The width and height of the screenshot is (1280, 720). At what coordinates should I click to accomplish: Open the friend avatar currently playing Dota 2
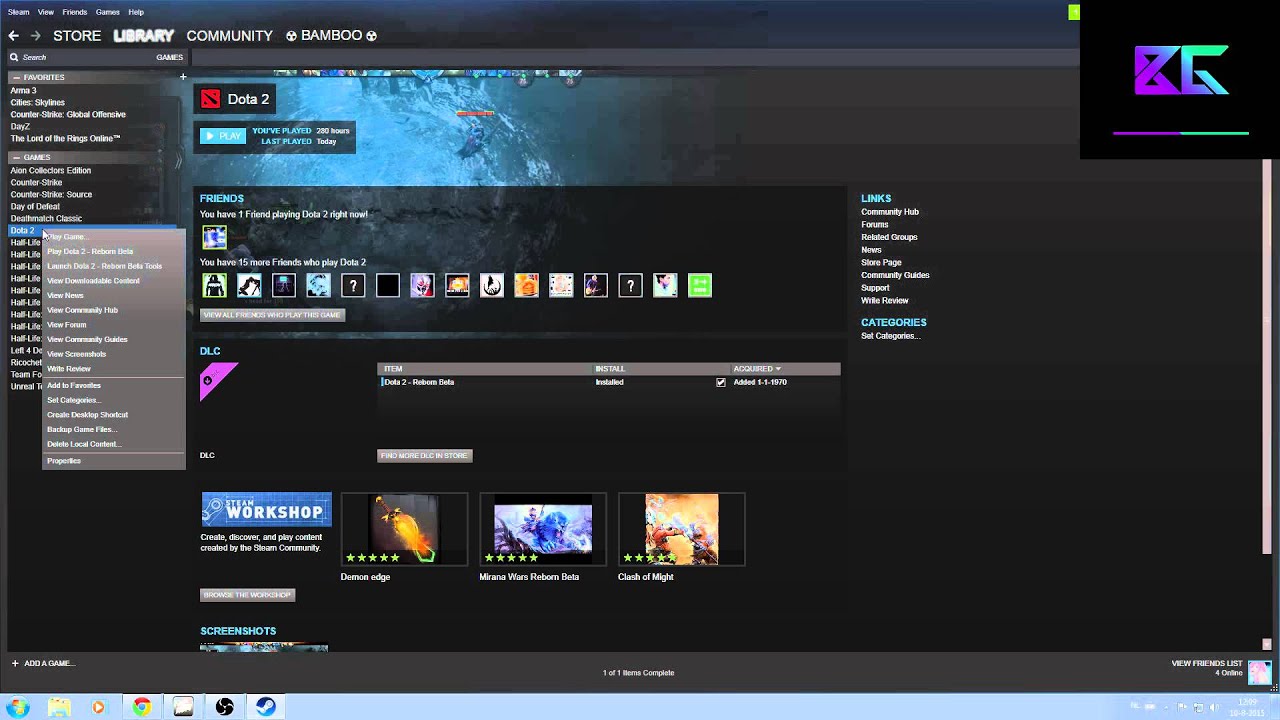(214, 237)
